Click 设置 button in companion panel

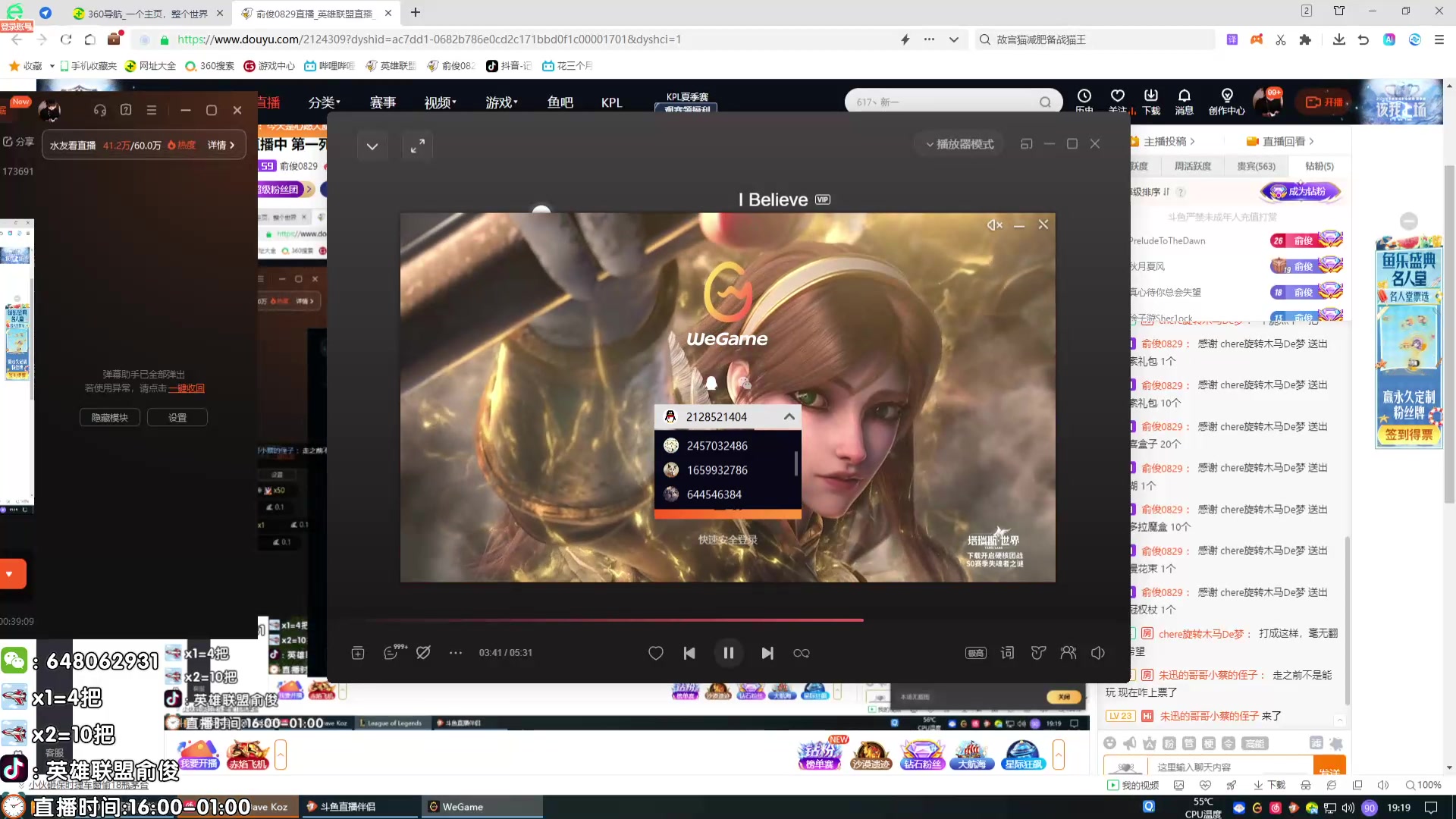click(177, 418)
